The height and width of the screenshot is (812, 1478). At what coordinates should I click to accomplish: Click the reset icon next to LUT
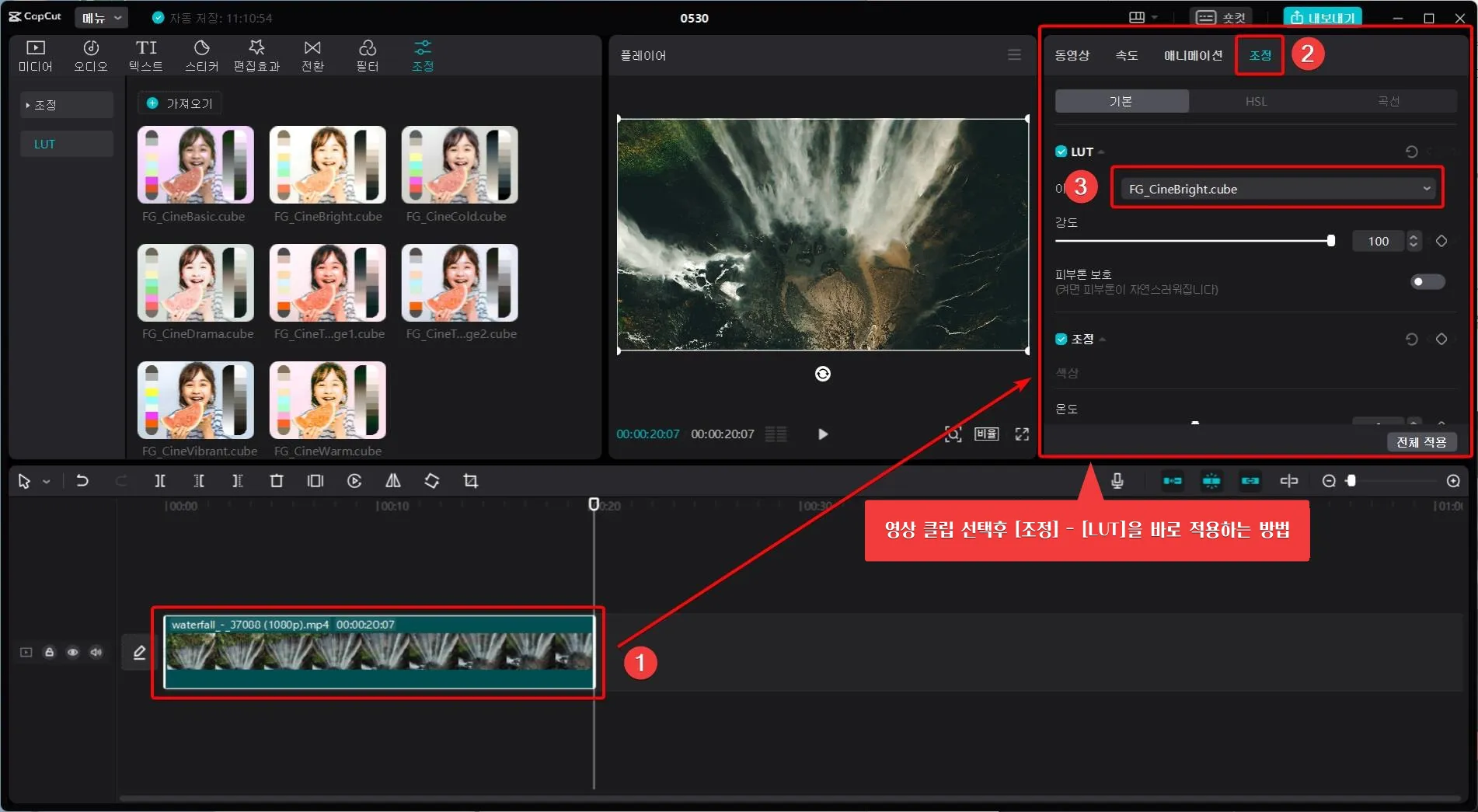tap(1412, 152)
